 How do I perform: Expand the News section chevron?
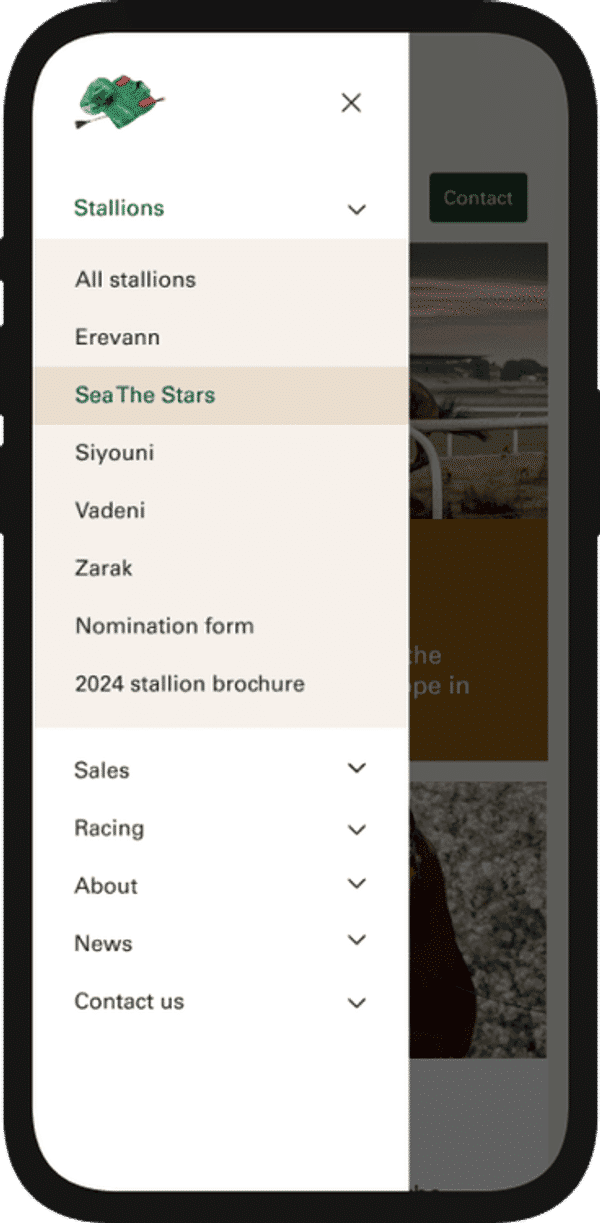pyautogui.click(x=356, y=941)
